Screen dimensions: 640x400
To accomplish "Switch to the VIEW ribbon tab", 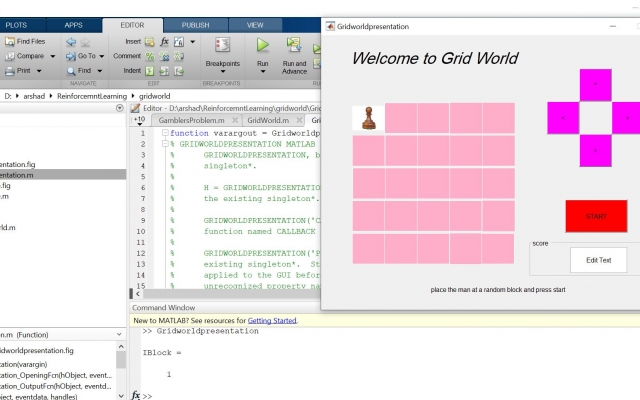I will pyautogui.click(x=255, y=25).
